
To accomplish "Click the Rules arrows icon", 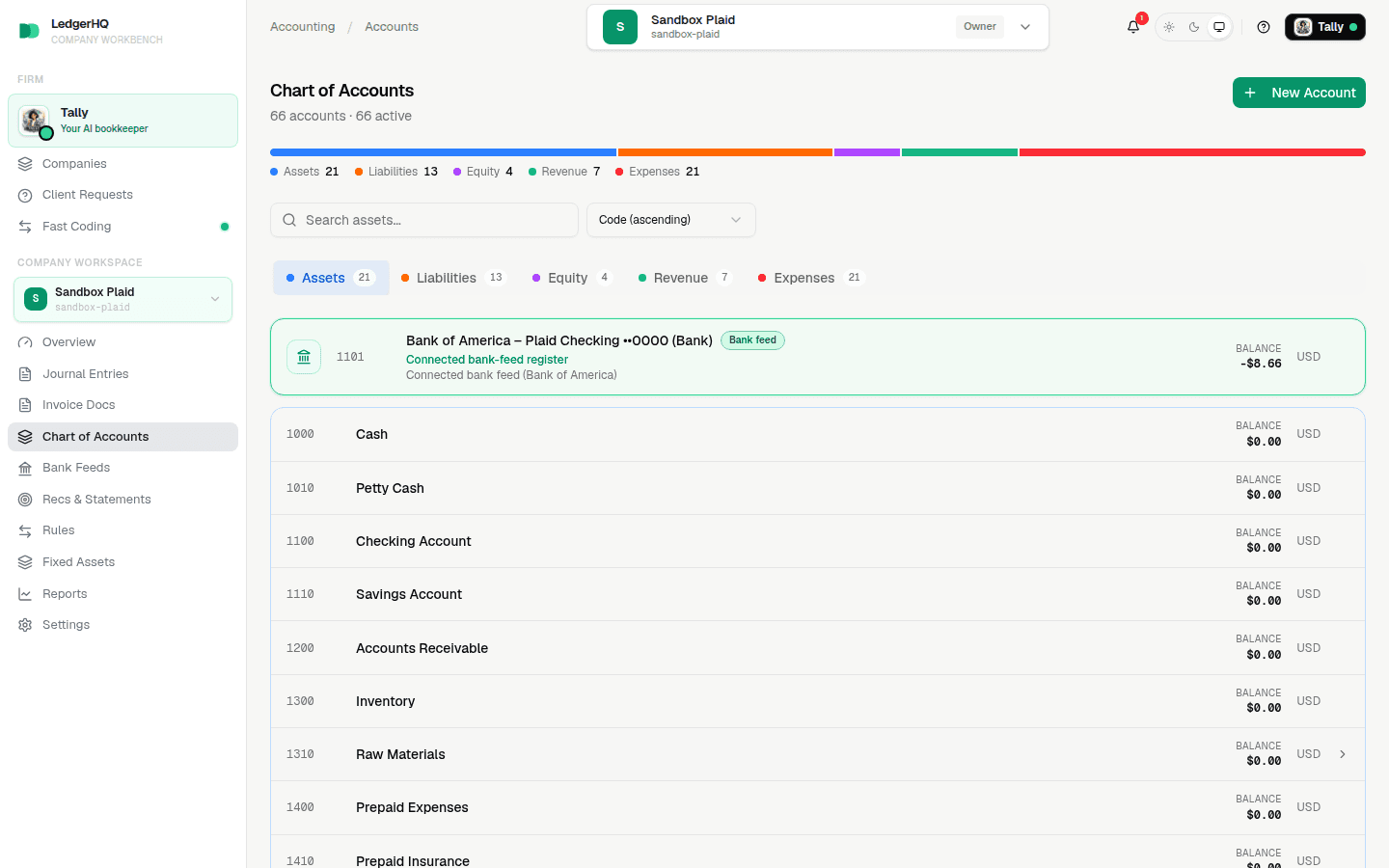I will (x=25, y=530).
